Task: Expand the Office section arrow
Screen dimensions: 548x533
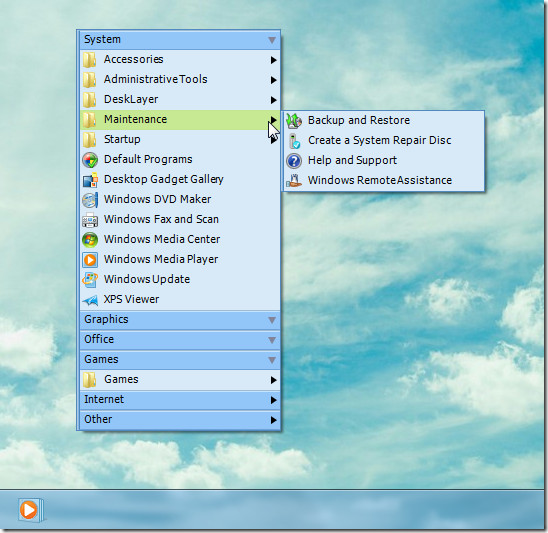Action: 272,340
